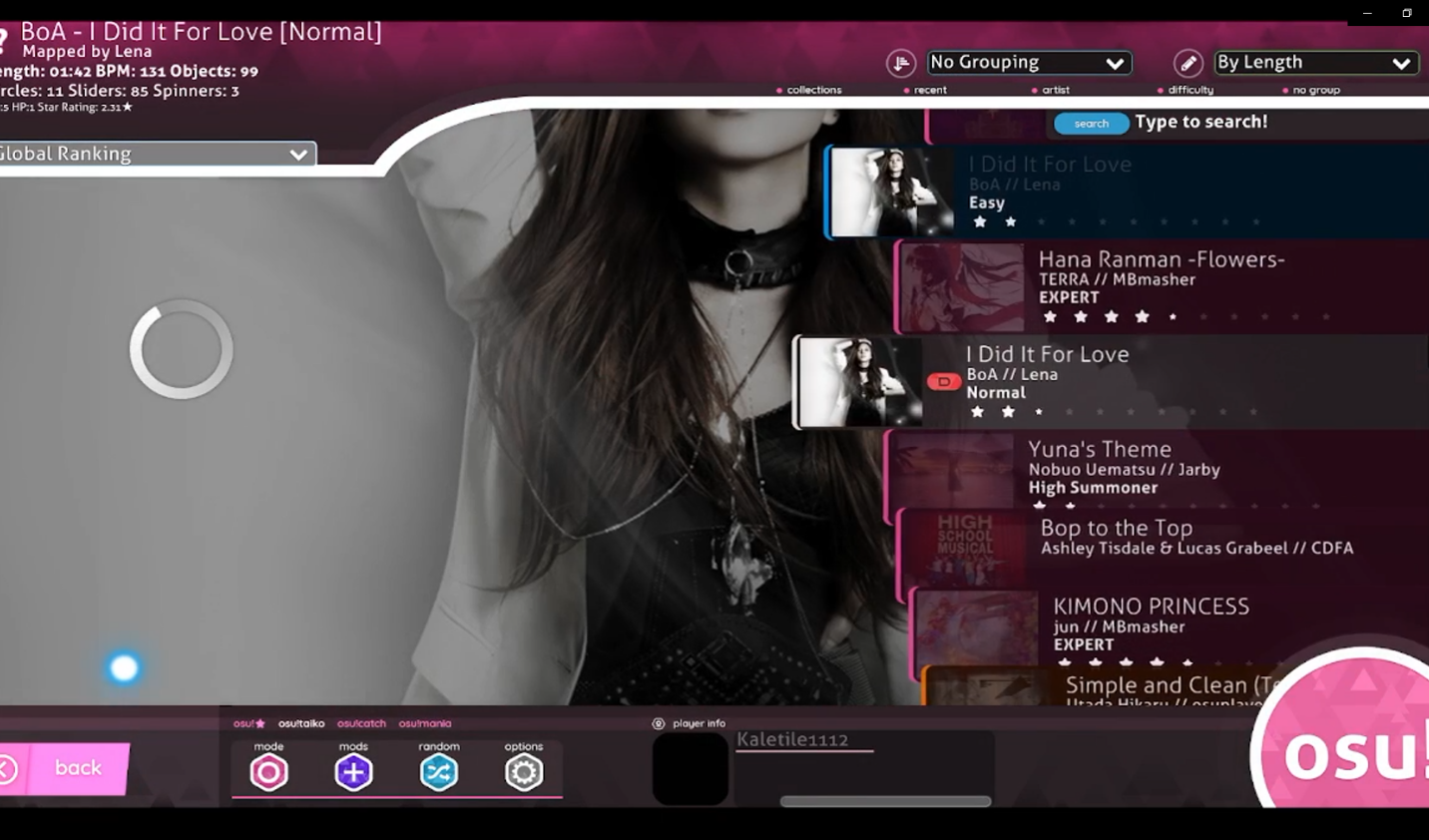Click the Nobuo Uematsu // Jarby artist line
The image size is (1429, 840).
(1124, 469)
